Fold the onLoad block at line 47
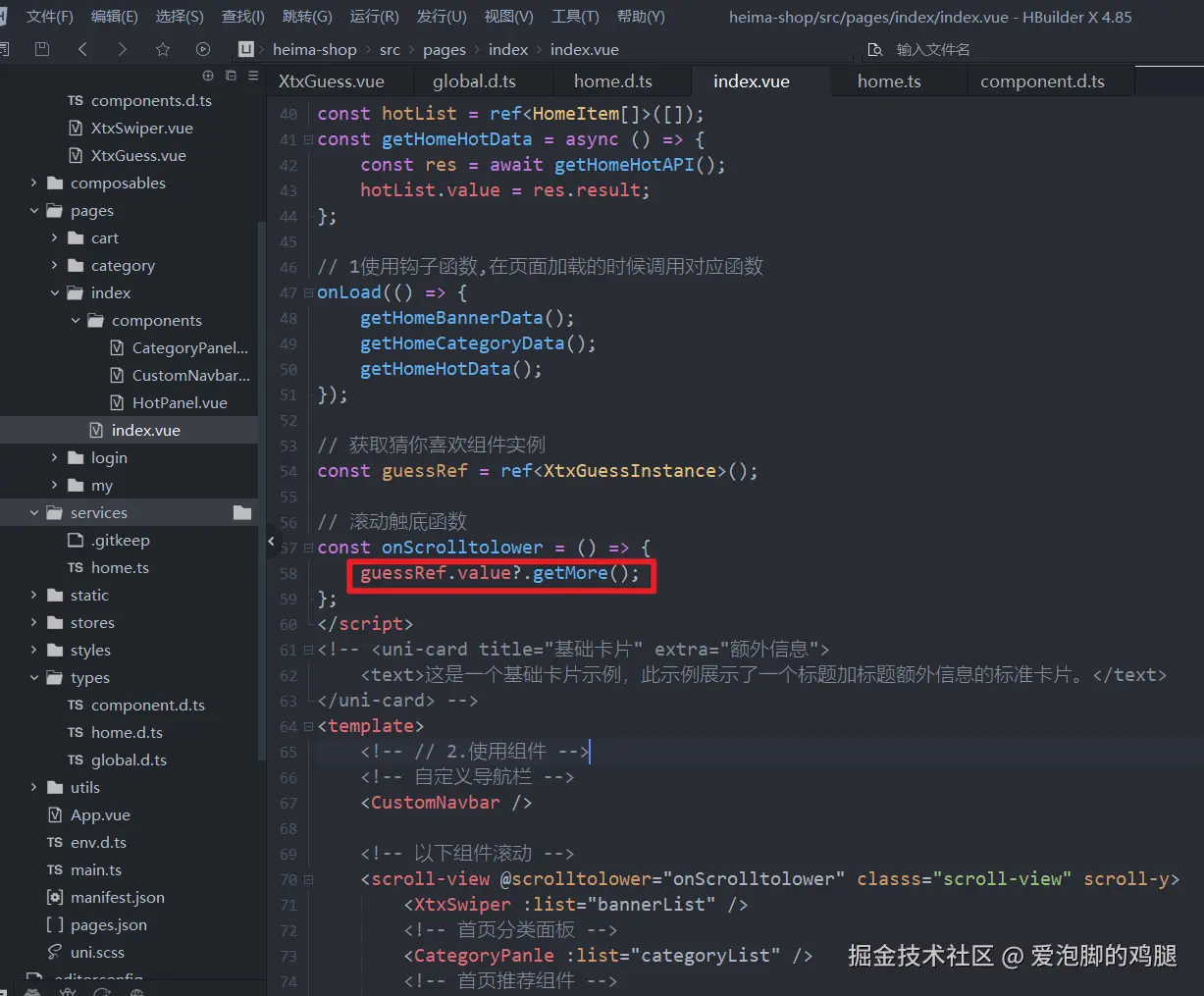The height and width of the screenshot is (996, 1204). [308, 292]
